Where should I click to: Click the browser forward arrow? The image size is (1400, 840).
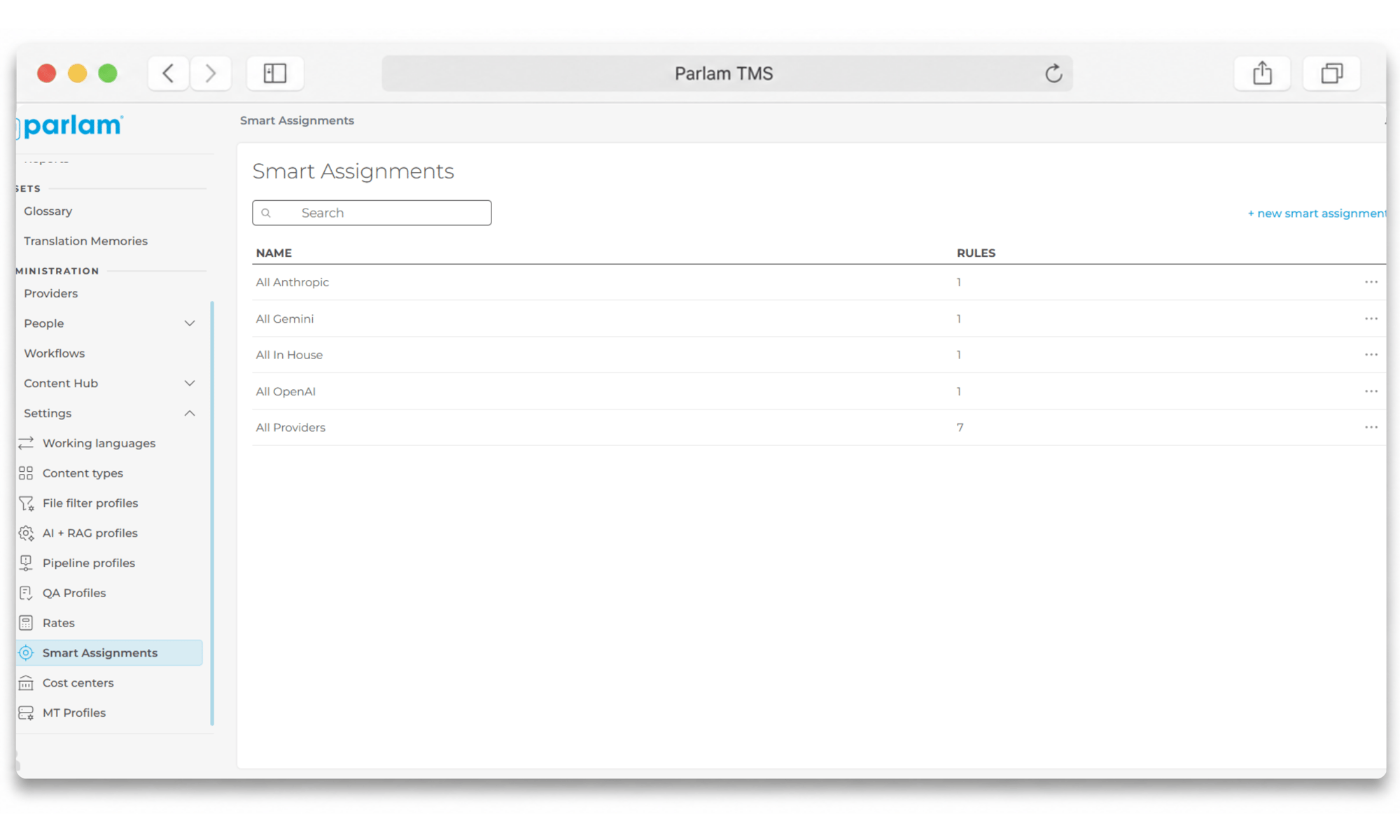pyautogui.click(x=210, y=73)
